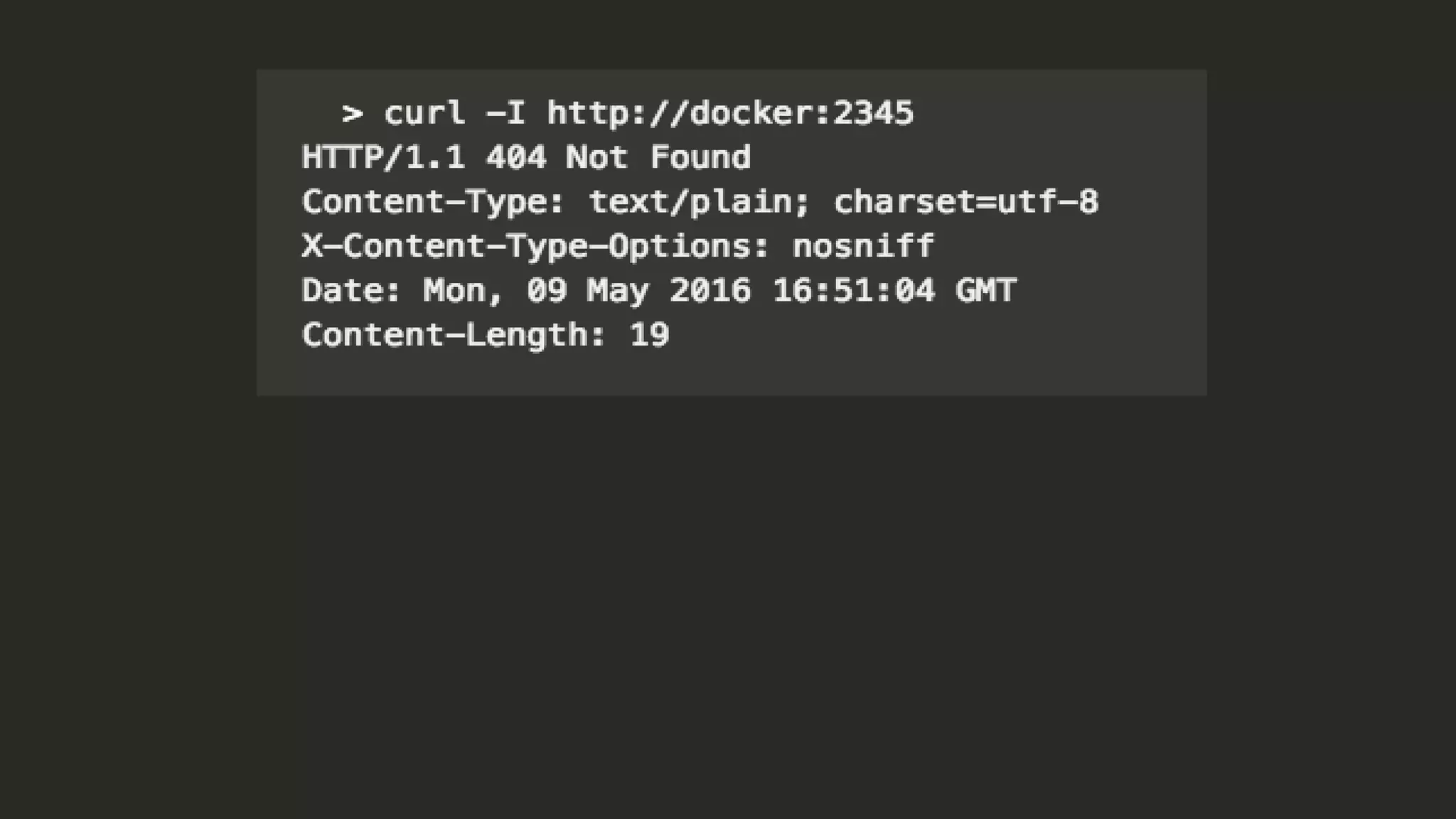Click the 'HTTP/1.1' protocol text
Image resolution: width=1456 pixels, height=819 pixels.
coord(384,158)
